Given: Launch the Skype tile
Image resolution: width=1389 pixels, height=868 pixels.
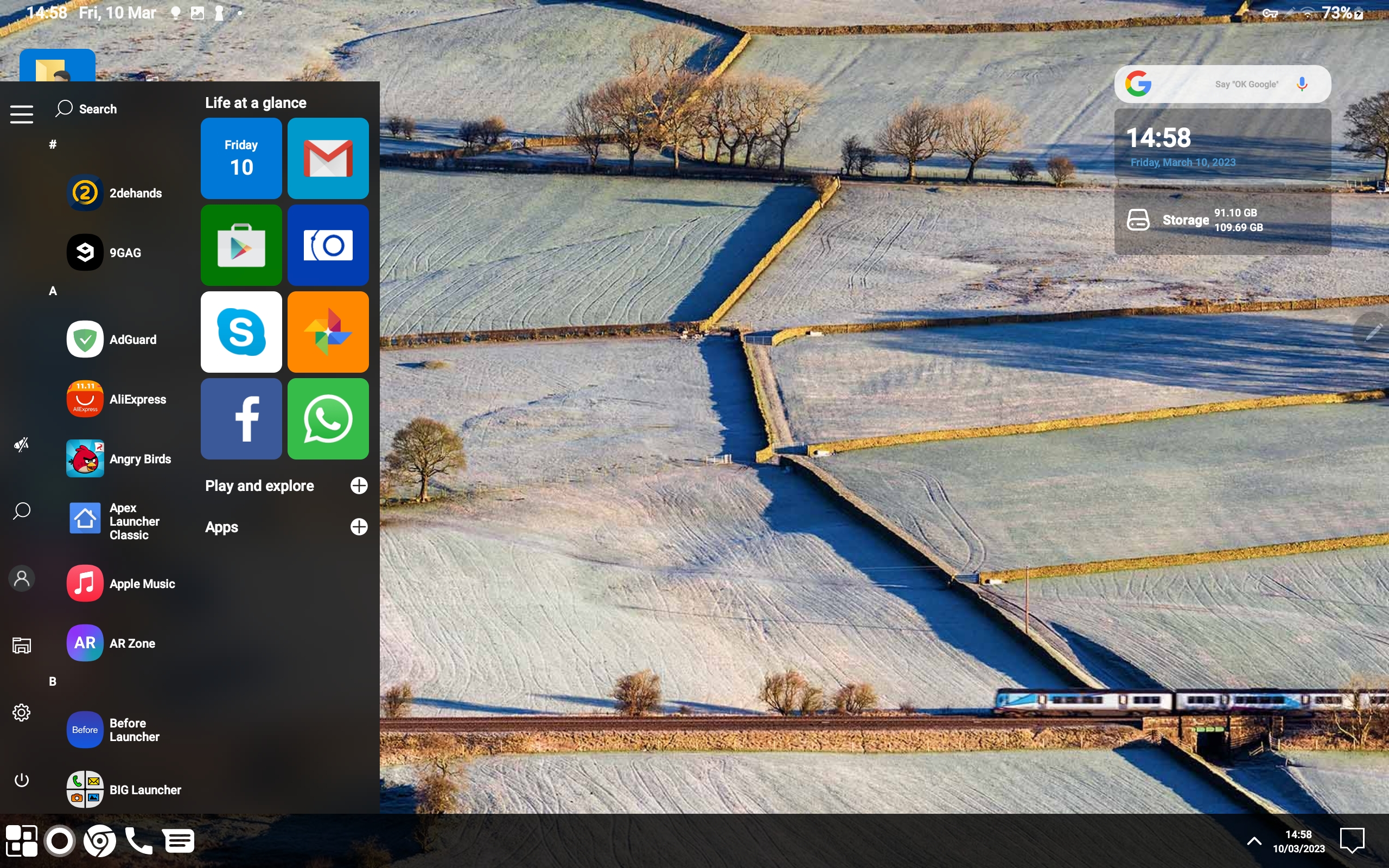Looking at the screenshot, I should (241, 332).
